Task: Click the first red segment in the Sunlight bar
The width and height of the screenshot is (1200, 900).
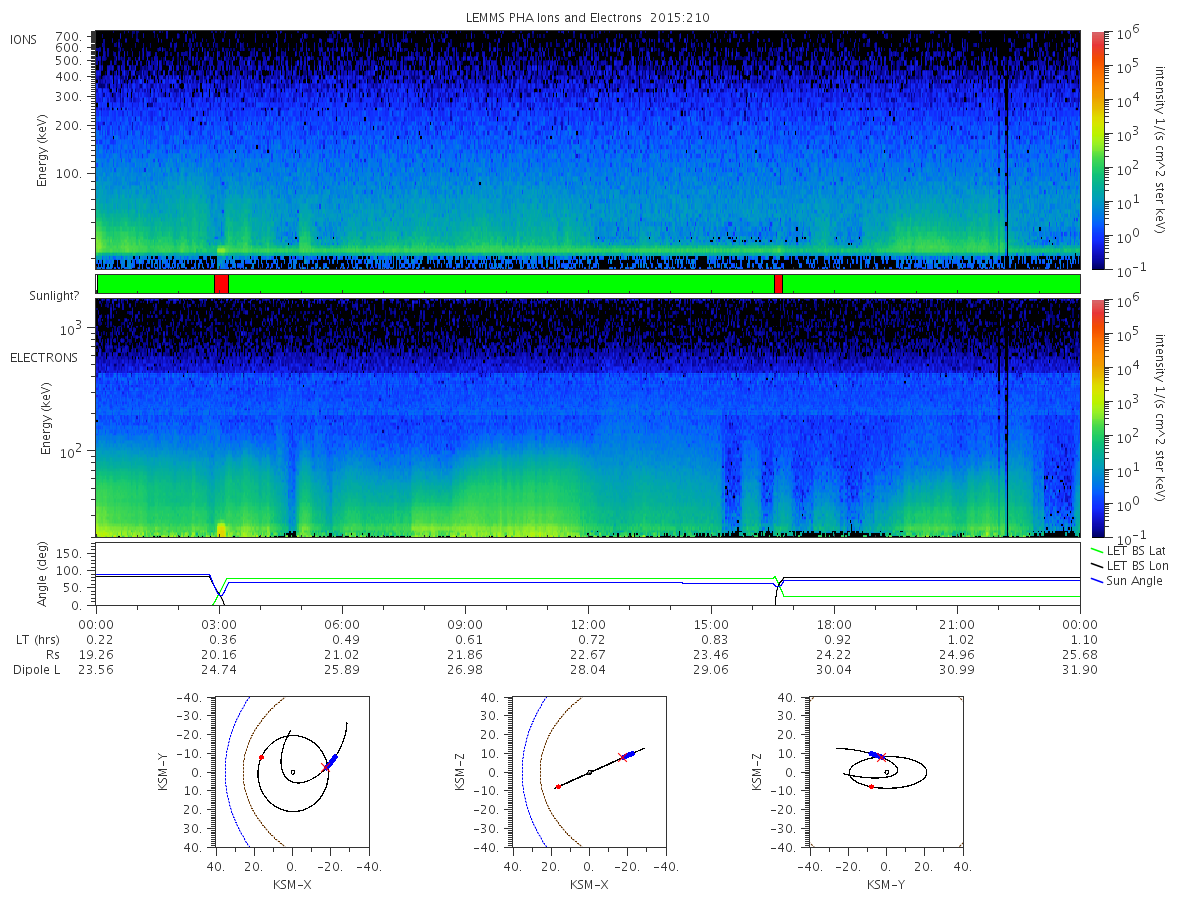Action: click(221, 284)
